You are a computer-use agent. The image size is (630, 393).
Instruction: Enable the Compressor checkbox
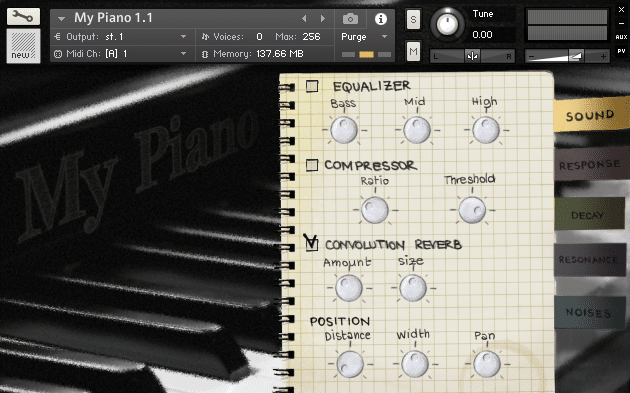[x=312, y=165]
